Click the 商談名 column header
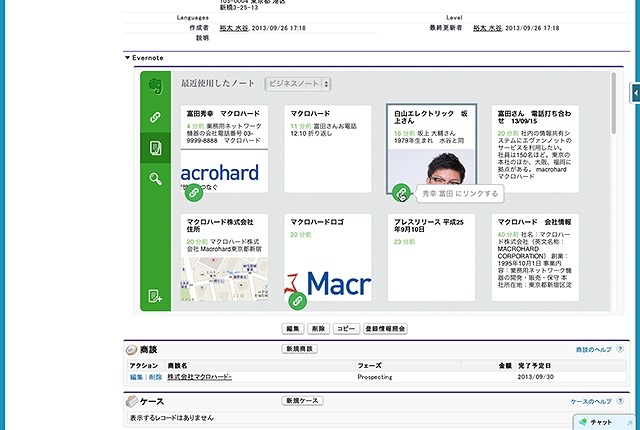This screenshot has height=430, width=640. (177, 366)
